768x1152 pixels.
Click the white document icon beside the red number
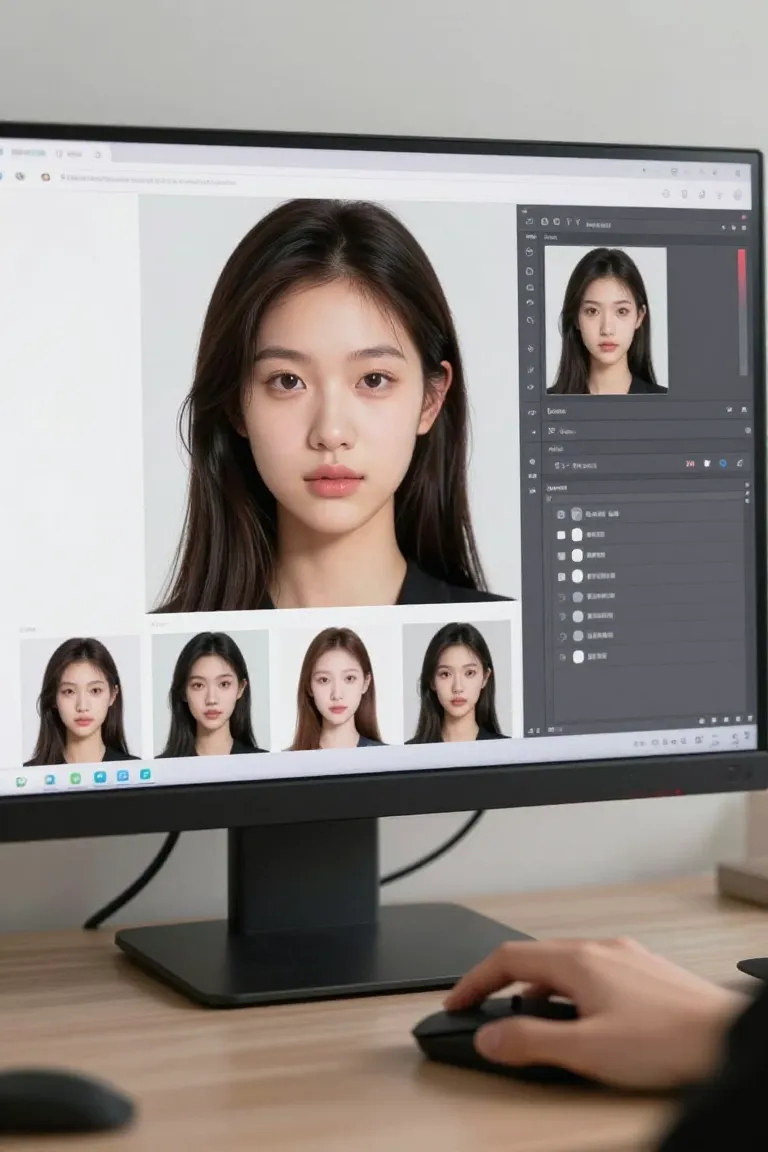[x=707, y=464]
